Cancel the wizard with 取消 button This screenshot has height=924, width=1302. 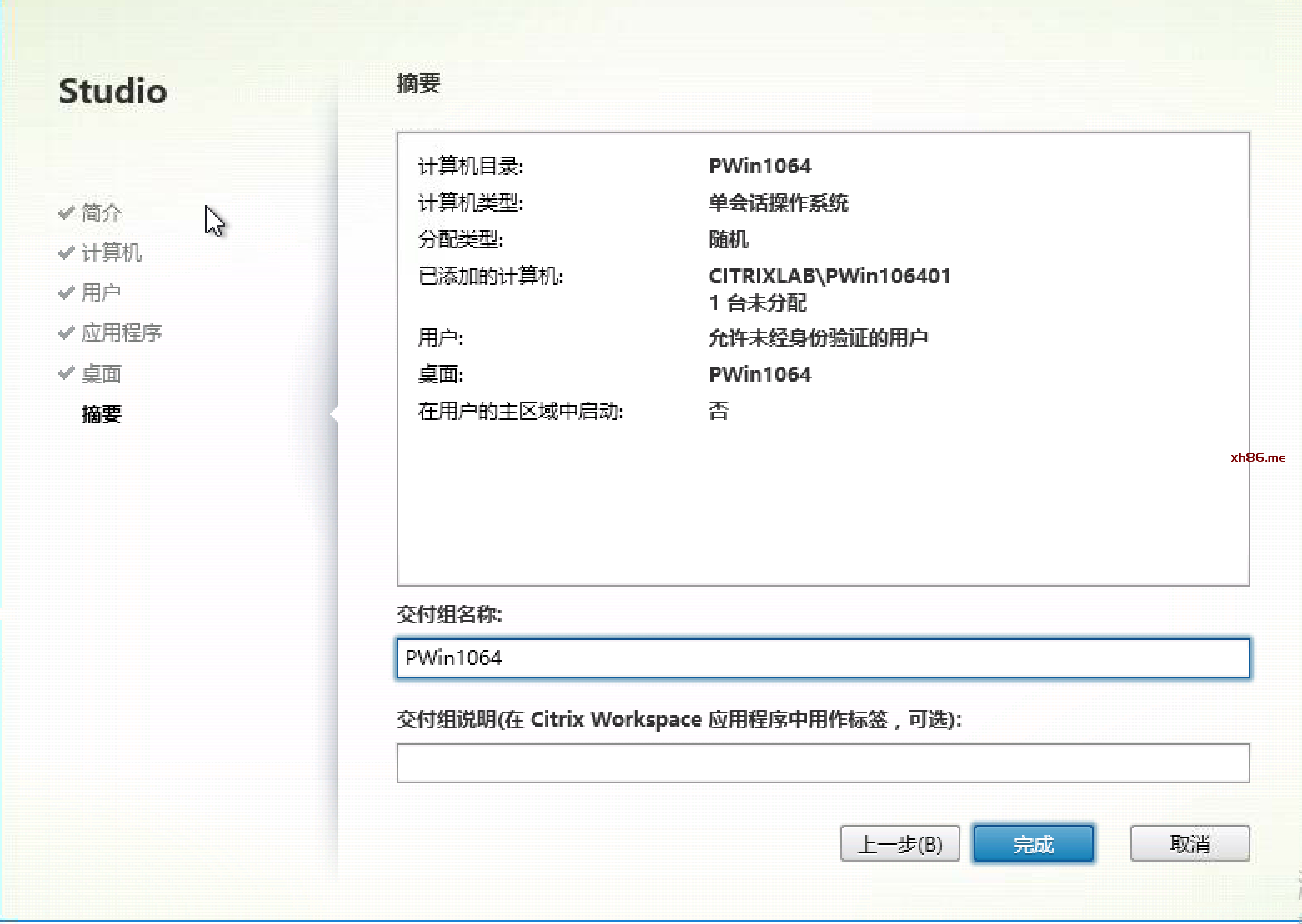1189,845
